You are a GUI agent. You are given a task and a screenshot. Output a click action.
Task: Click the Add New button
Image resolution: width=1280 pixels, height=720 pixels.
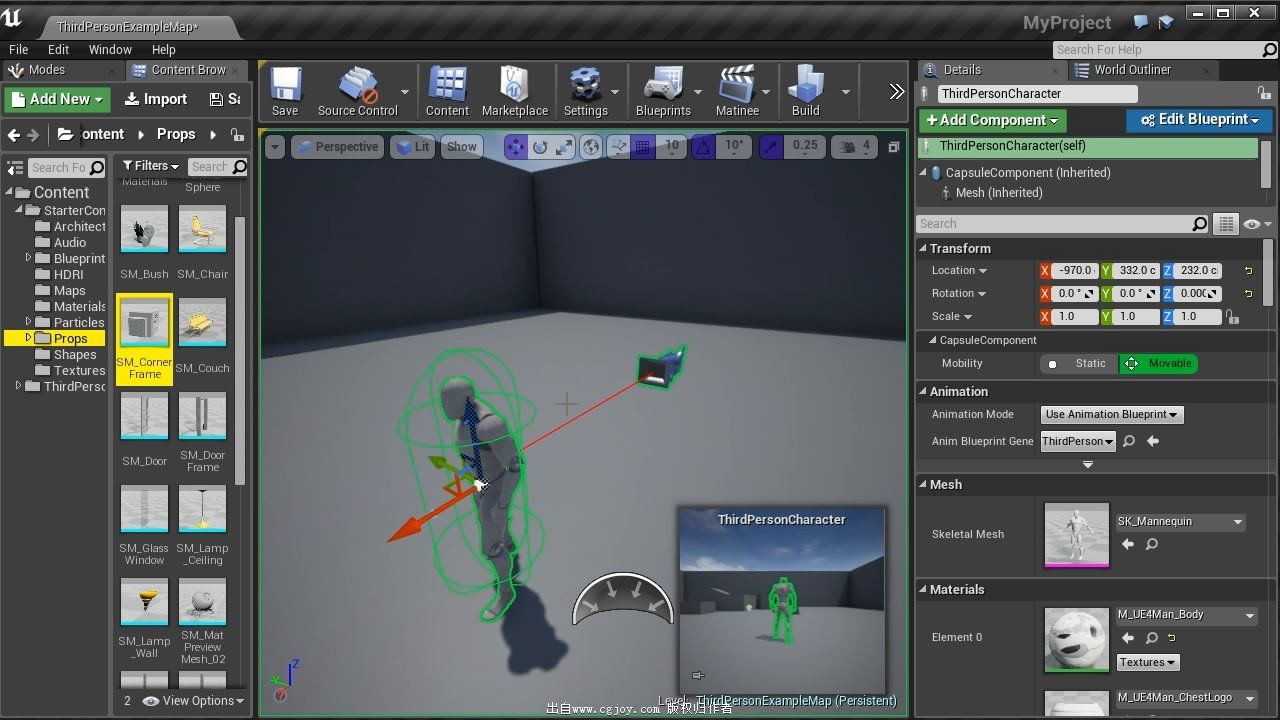57,99
